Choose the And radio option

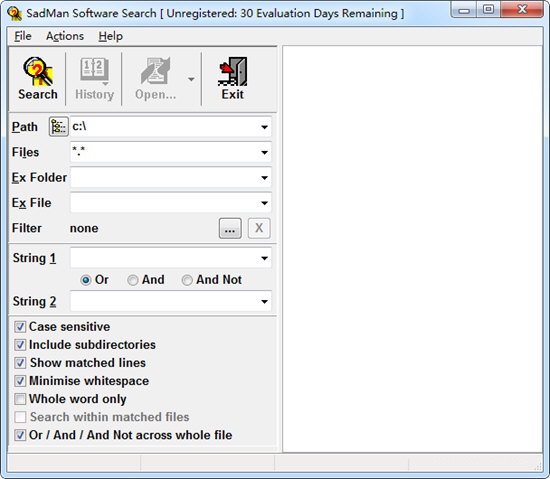(133, 280)
